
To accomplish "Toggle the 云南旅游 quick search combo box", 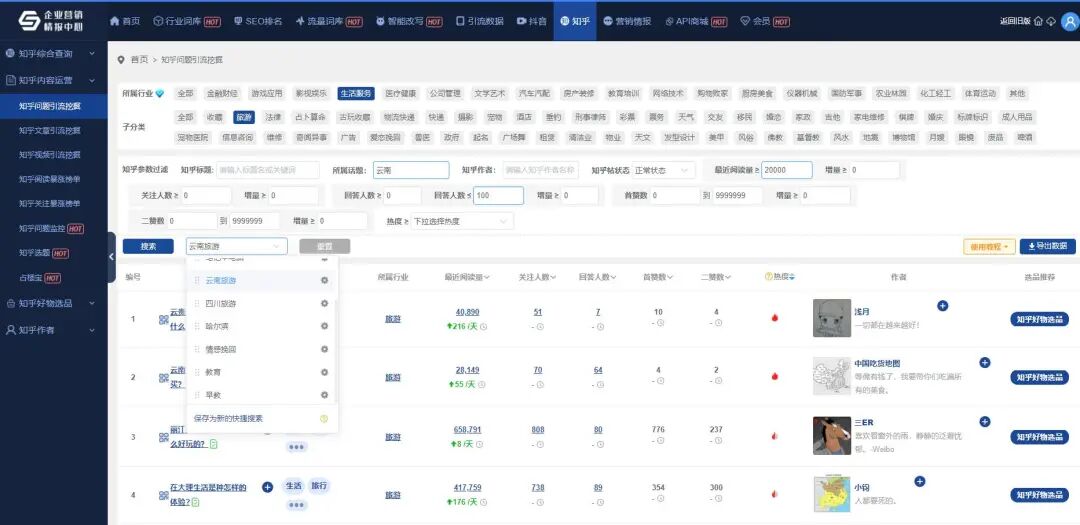I will (236, 246).
